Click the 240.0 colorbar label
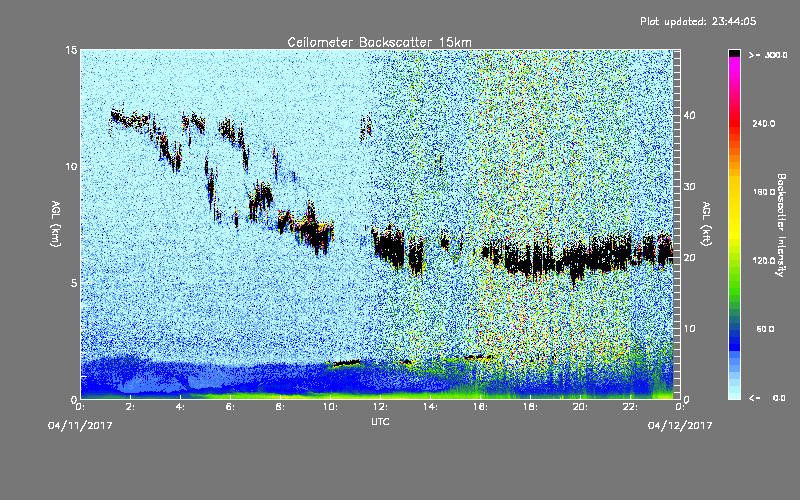Screen dimensions: 800x500 pyautogui.click(x=763, y=123)
